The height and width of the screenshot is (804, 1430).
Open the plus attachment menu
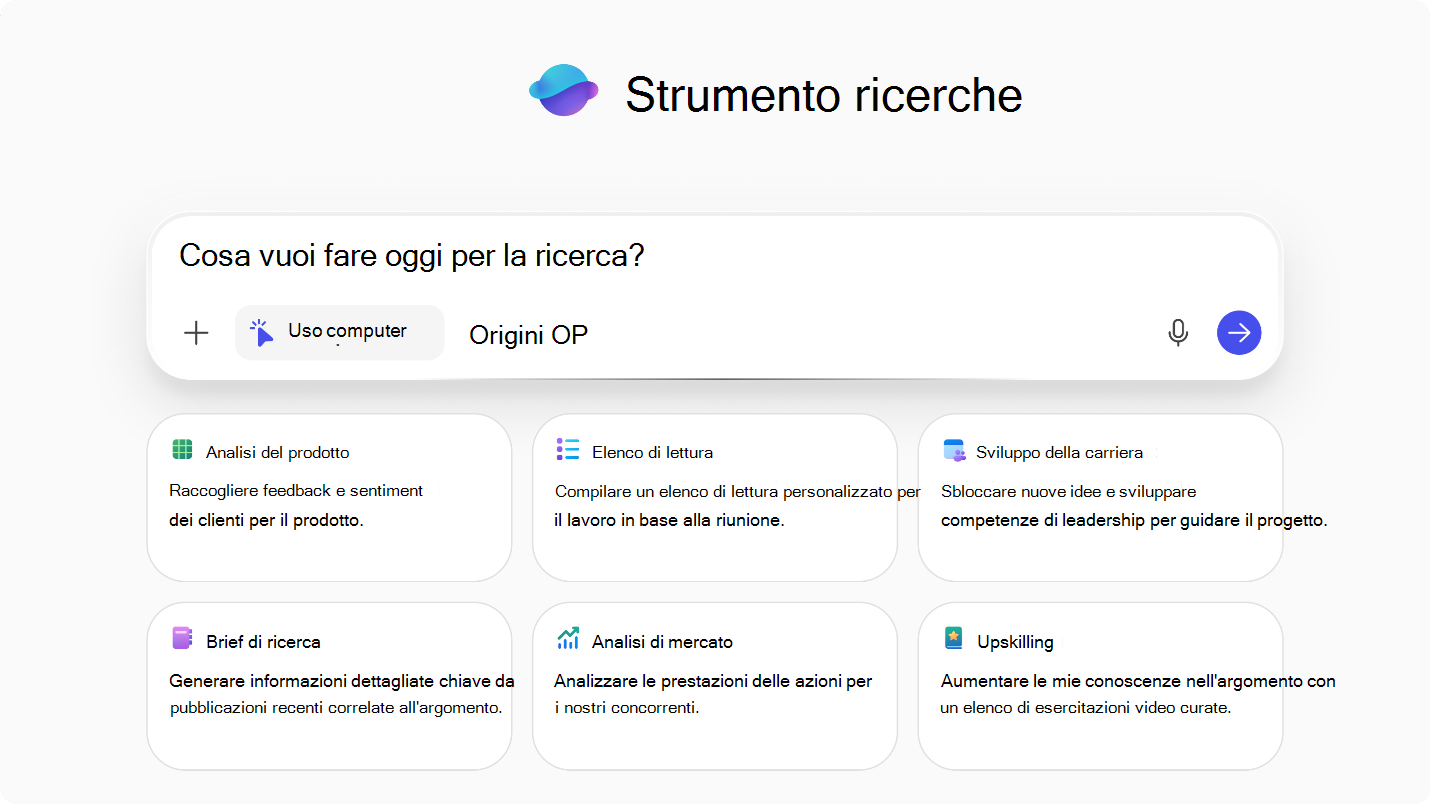click(x=196, y=333)
